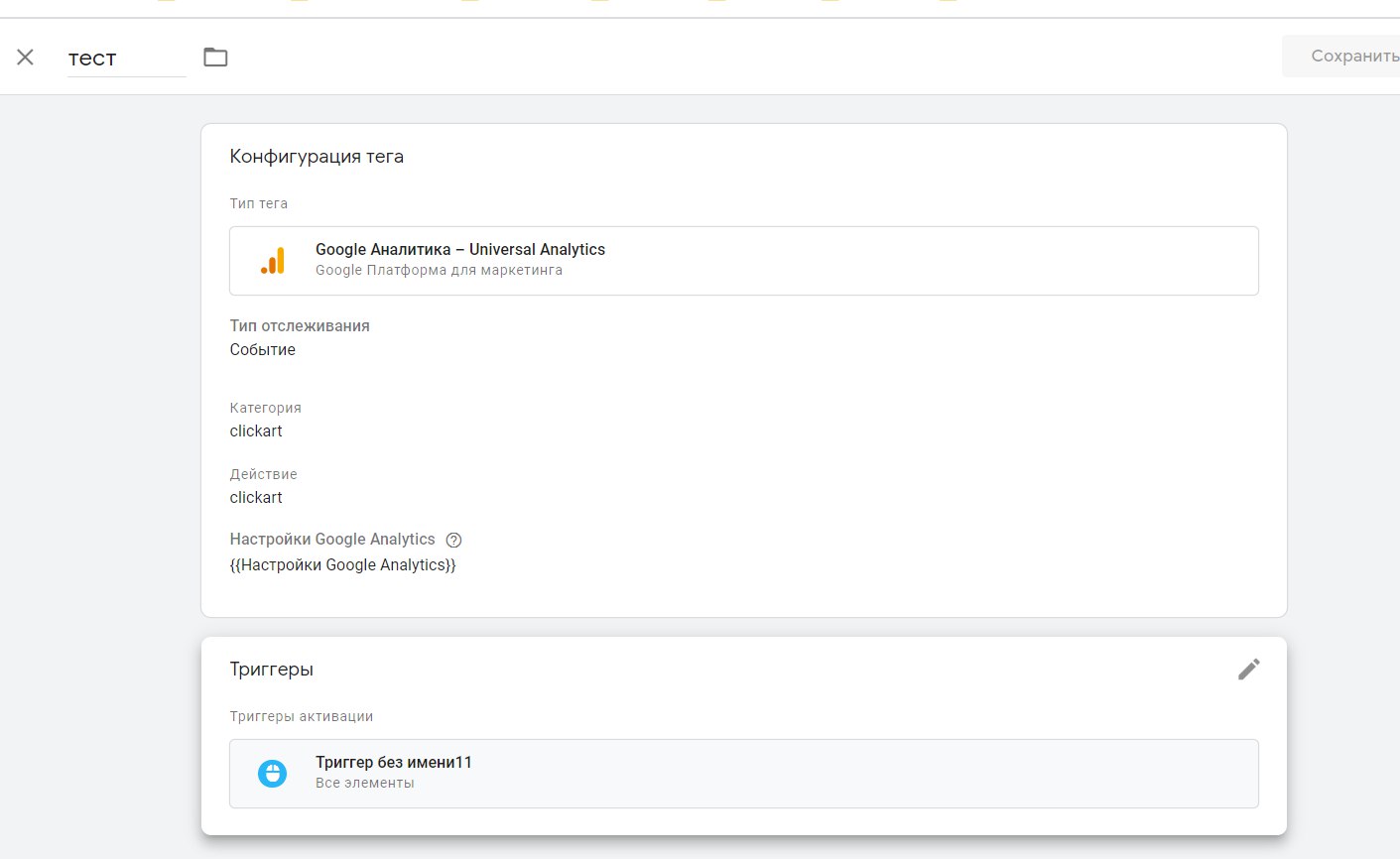
Task: Edit triggers with the pencil icon
Action: (x=1248, y=670)
